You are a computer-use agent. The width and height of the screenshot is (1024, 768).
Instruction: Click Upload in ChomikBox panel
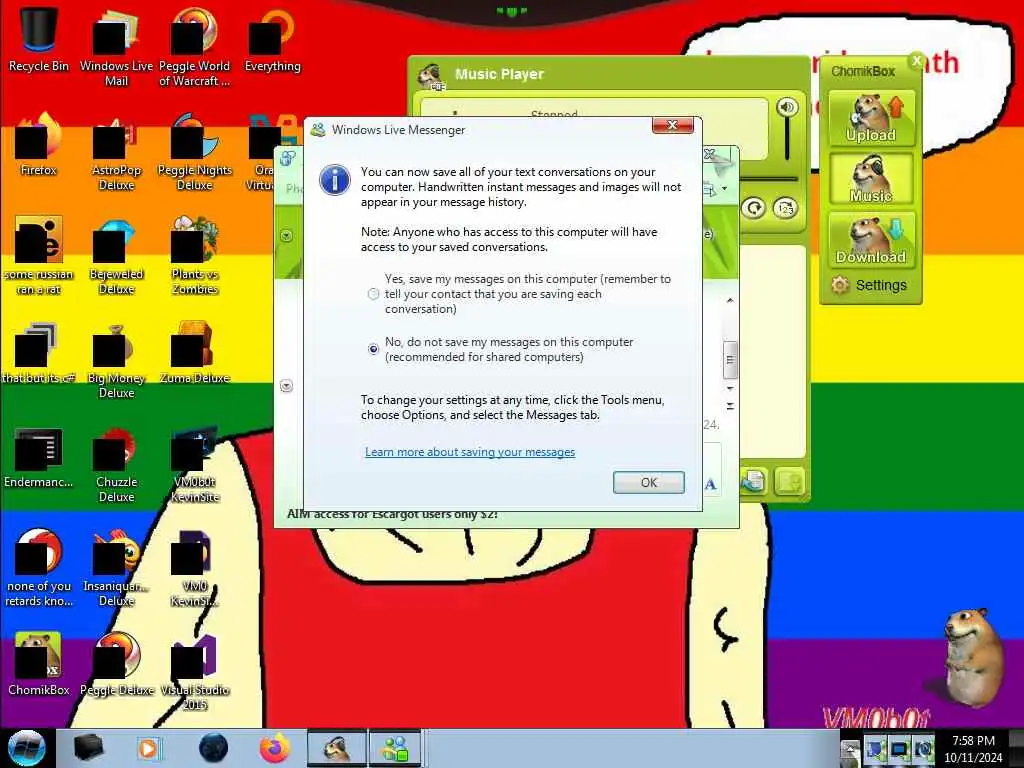coord(871,118)
